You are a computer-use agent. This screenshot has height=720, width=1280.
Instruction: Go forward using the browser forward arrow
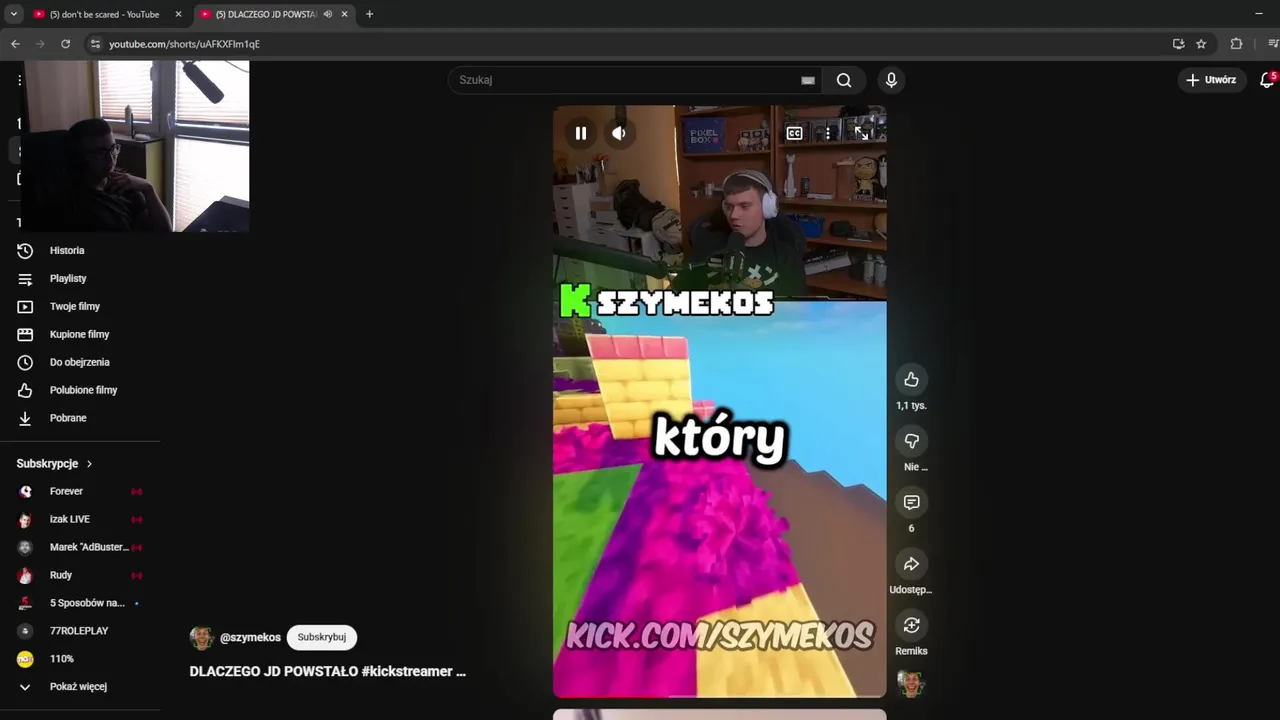coord(40,44)
